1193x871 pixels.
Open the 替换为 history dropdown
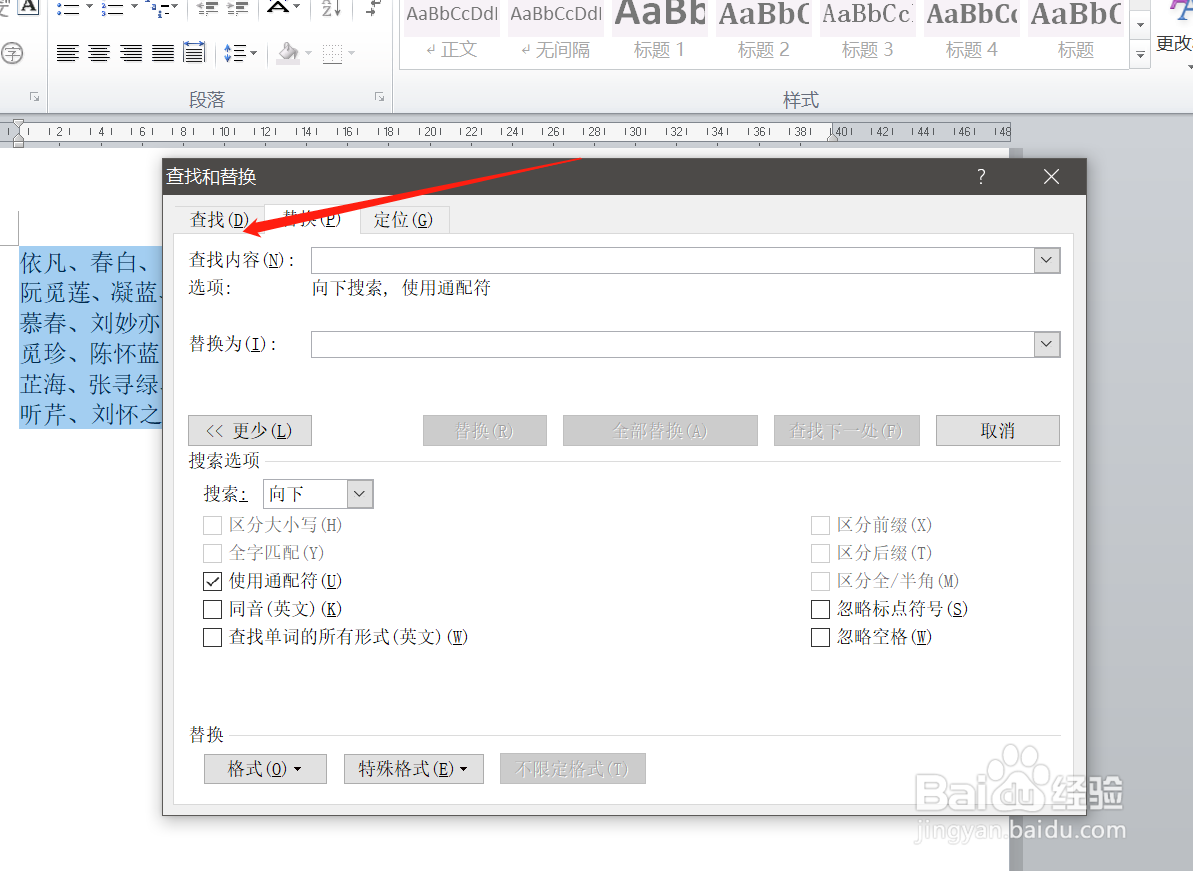(x=1047, y=344)
